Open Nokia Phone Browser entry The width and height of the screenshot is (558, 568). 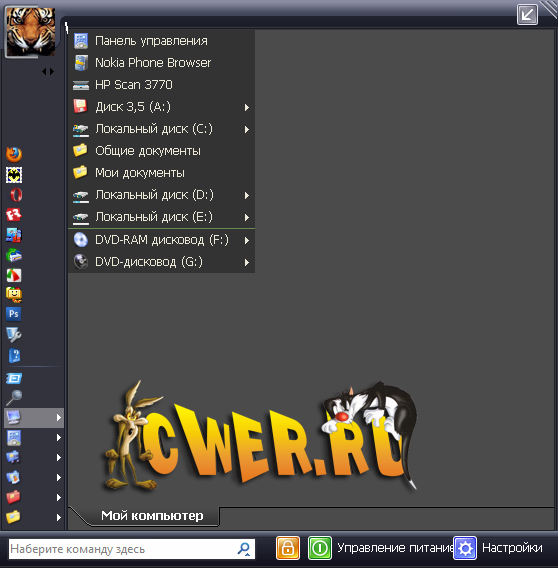[162, 63]
